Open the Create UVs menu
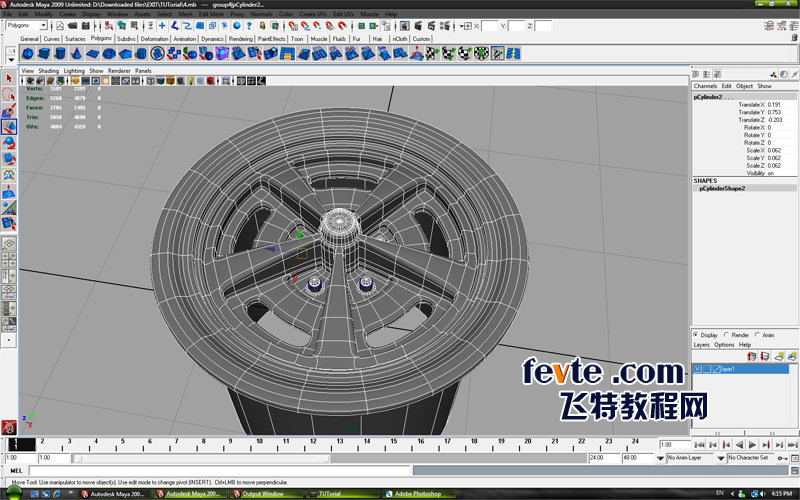Screen dimensions: 800x500 (313, 14)
